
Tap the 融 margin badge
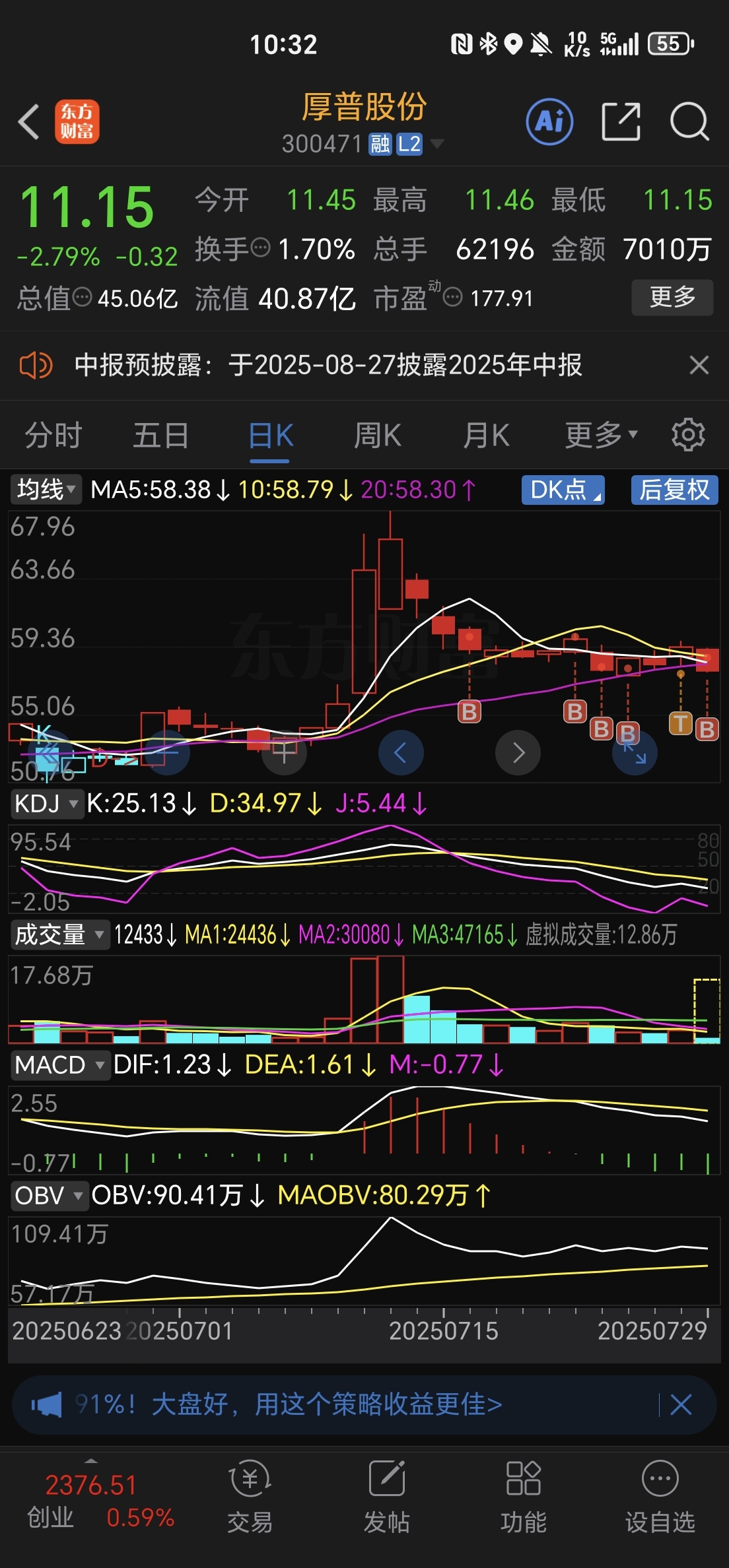[380, 144]
